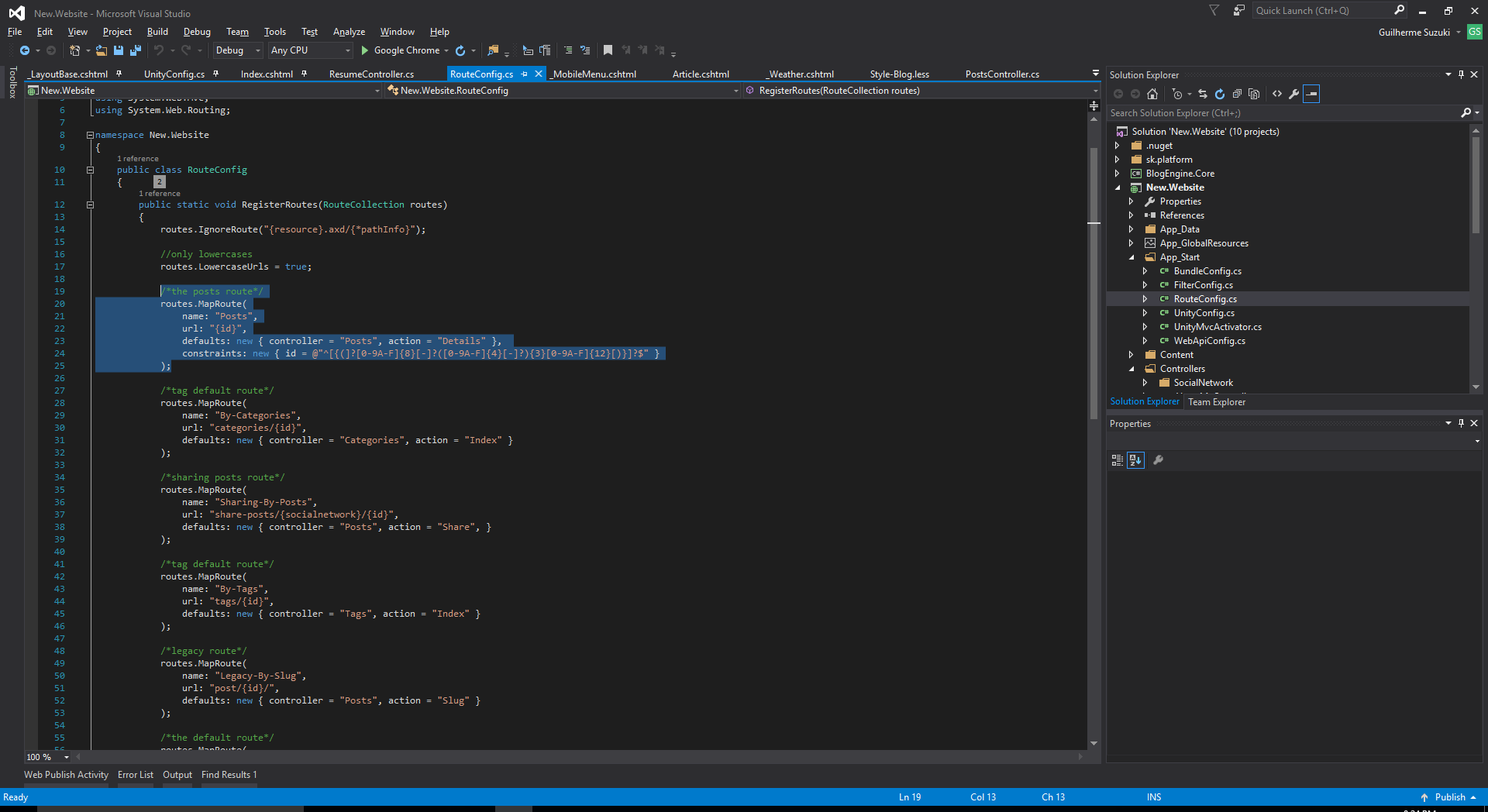Open the Build menu

tap(157, 32)
